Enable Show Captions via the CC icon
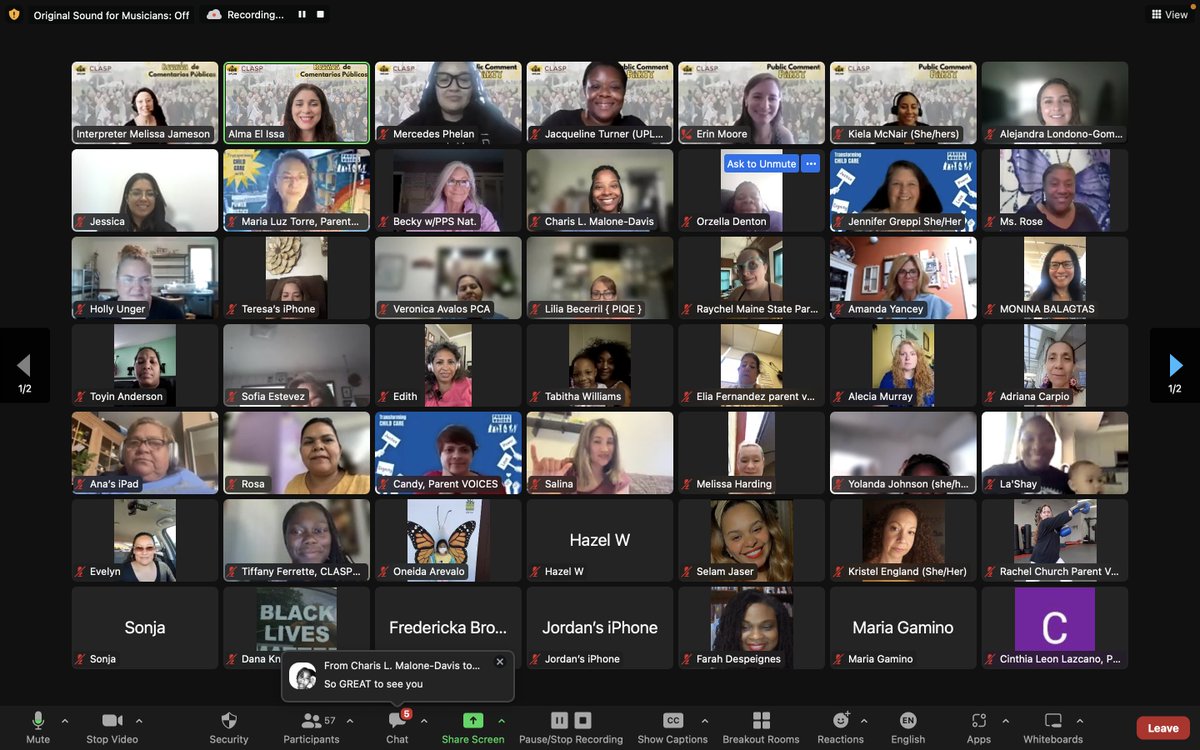This screenshot has width=1200, height=750. point(672,720)
